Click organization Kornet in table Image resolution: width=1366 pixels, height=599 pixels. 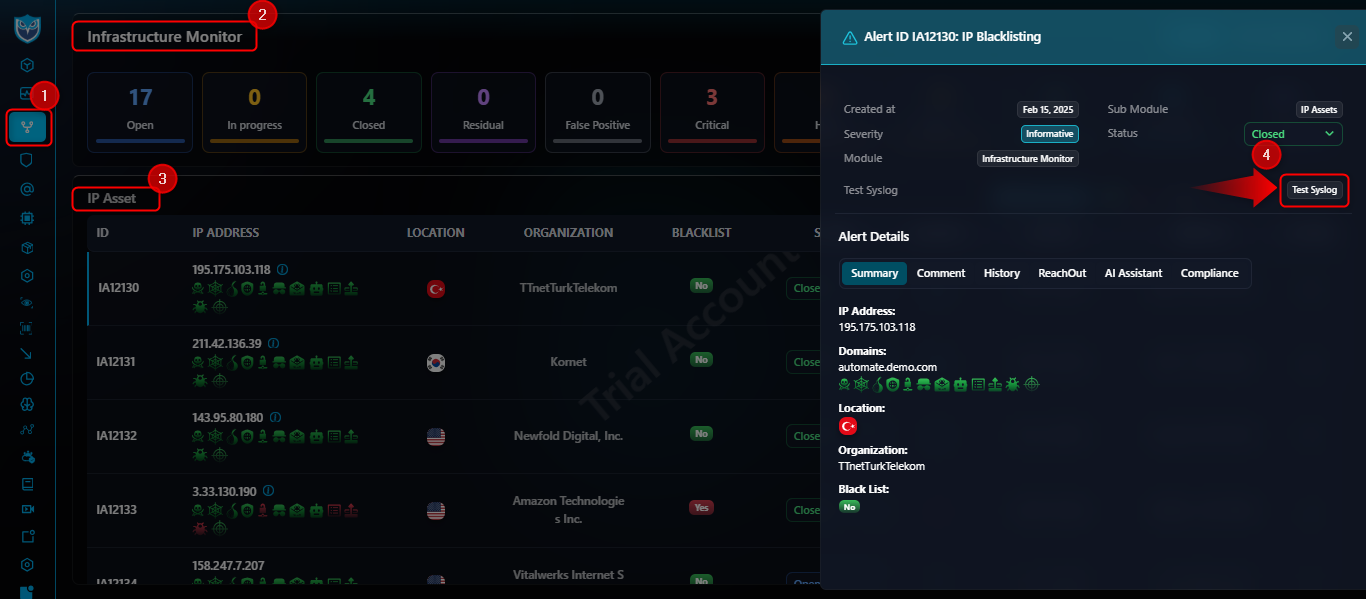568,362
